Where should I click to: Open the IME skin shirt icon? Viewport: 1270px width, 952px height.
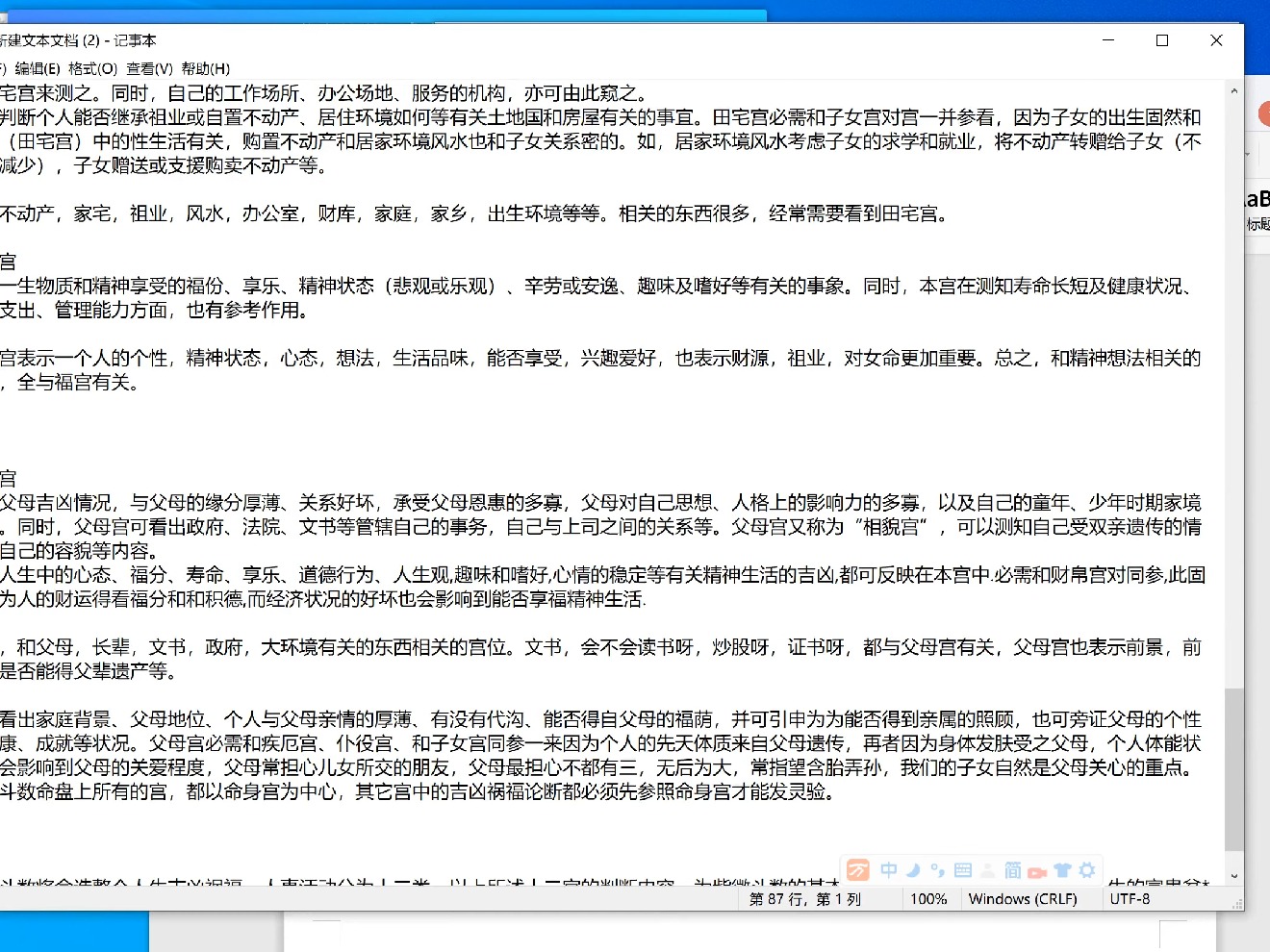point(1062,870)
